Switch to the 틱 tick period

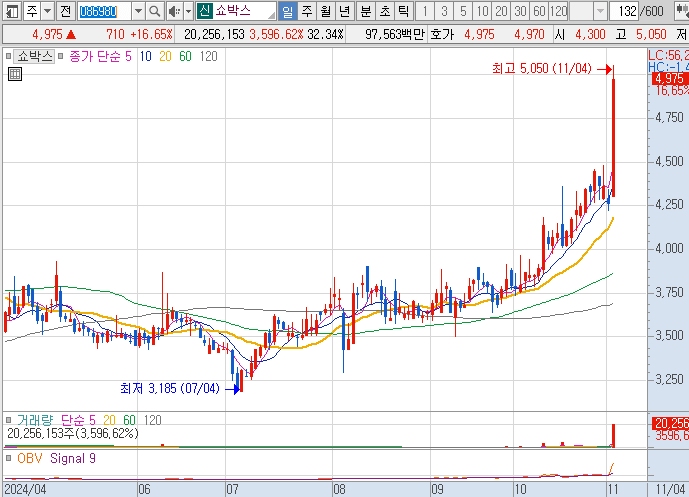point(403,11)
